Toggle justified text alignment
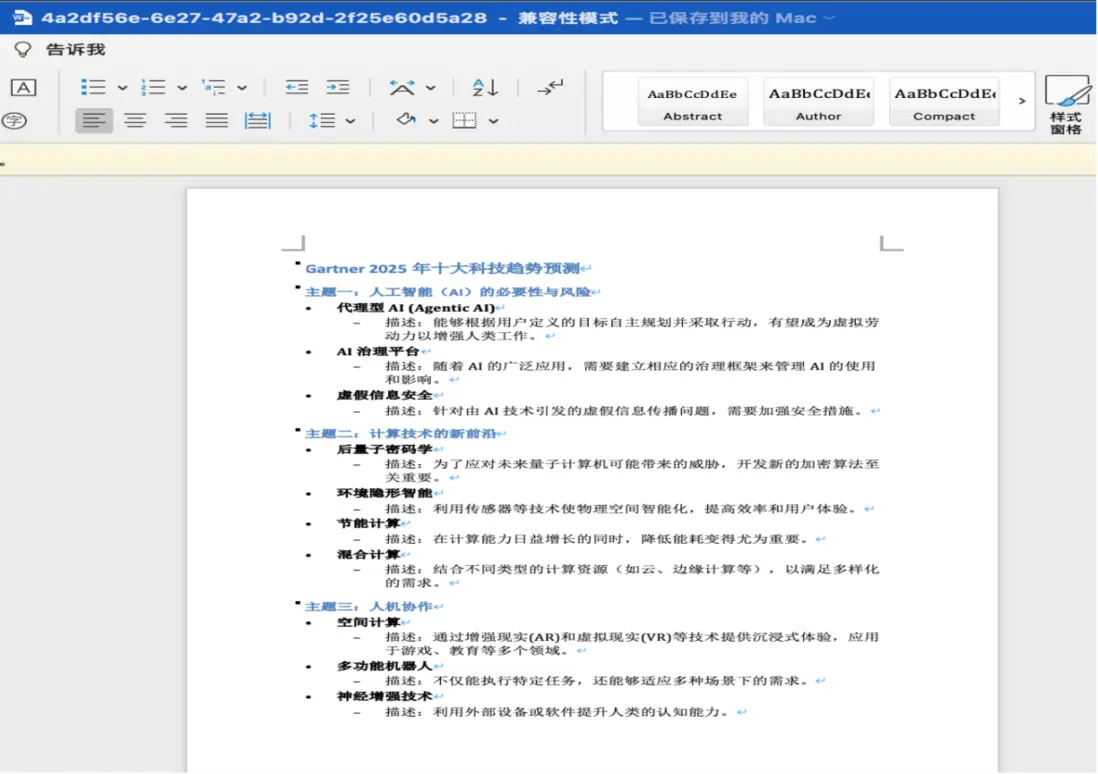The width and height of the screenshot is (1098, 774). tap(217, 121)
